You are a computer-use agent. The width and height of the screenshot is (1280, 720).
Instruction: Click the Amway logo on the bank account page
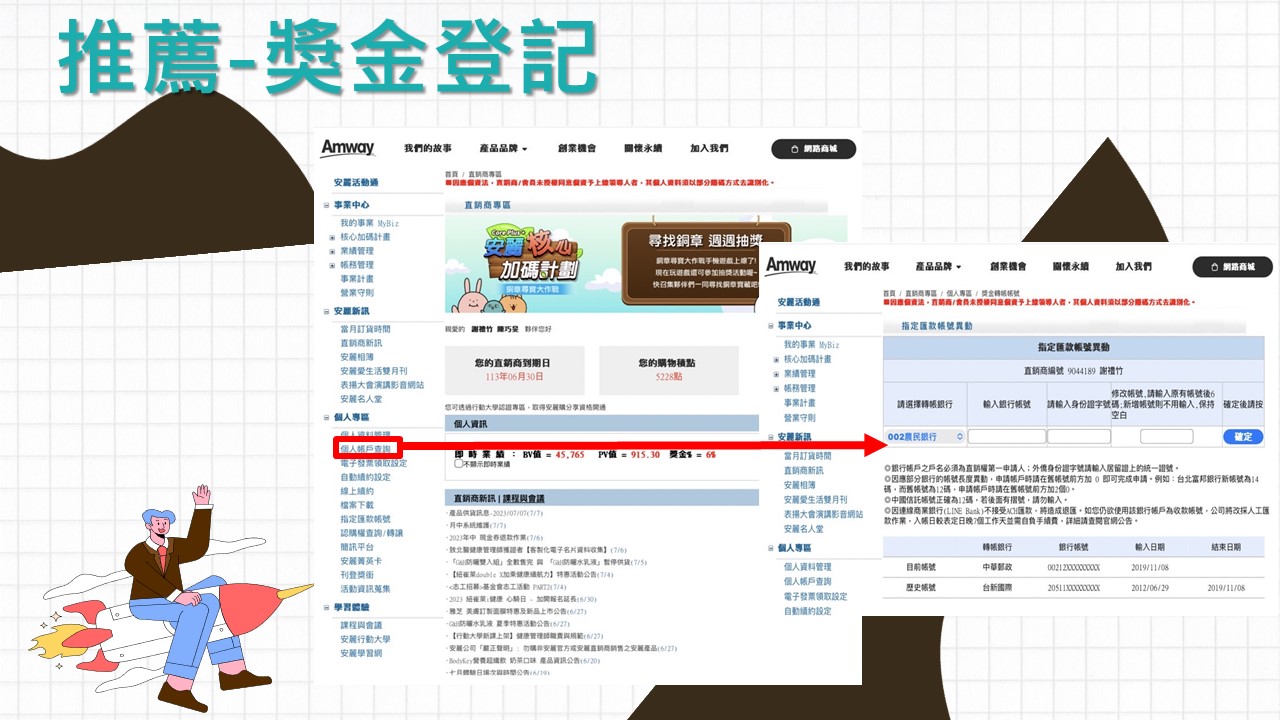[x=792, y=266]
